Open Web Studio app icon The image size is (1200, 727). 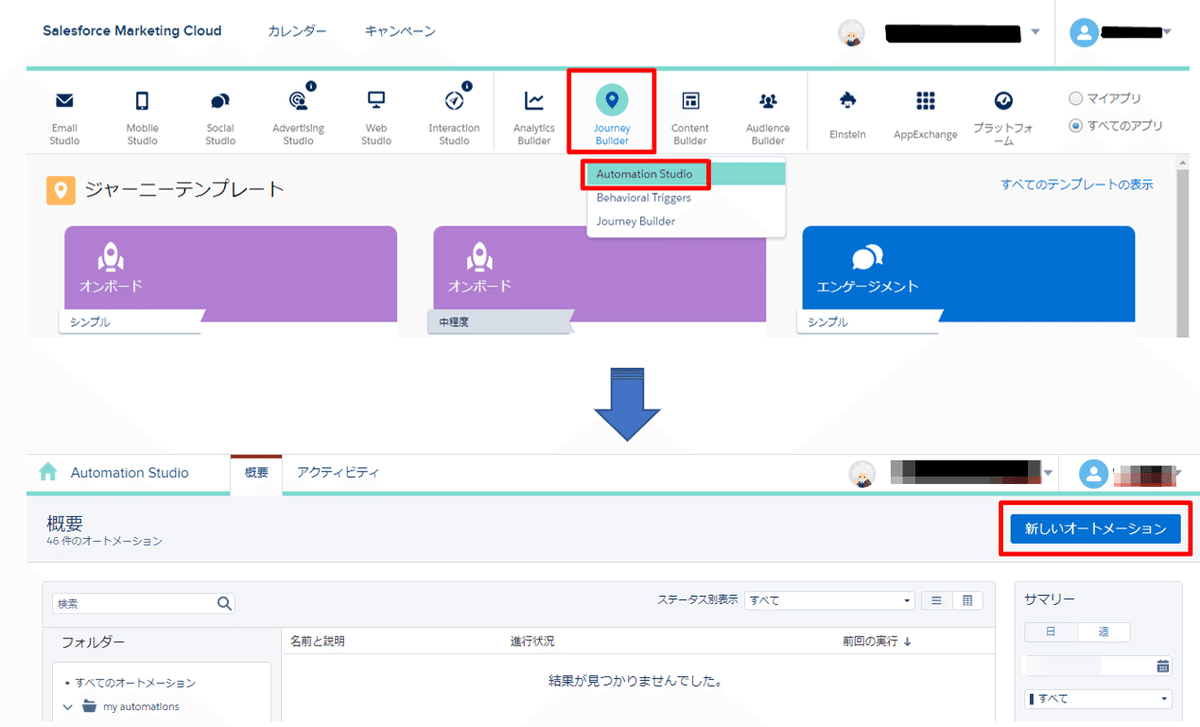[376, 101]
